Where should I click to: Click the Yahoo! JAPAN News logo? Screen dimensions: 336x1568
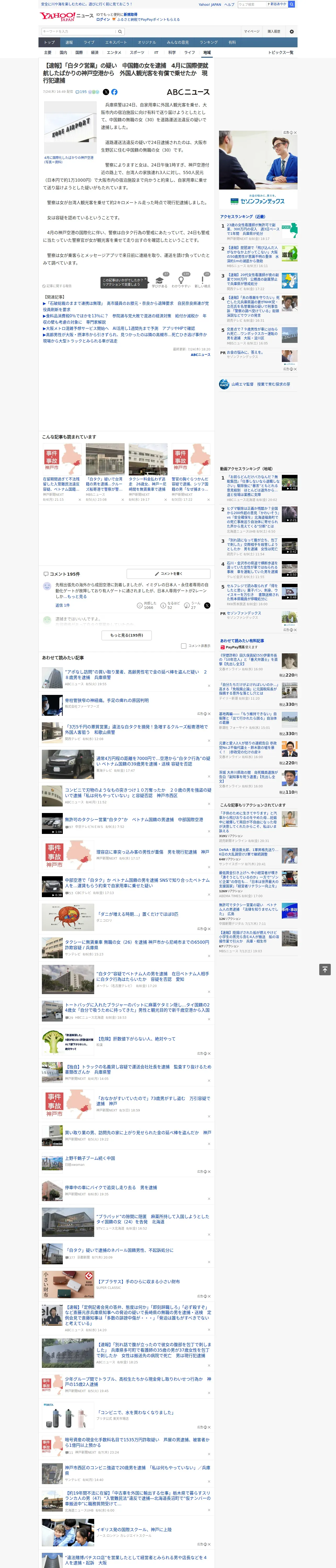coord(66,16)
